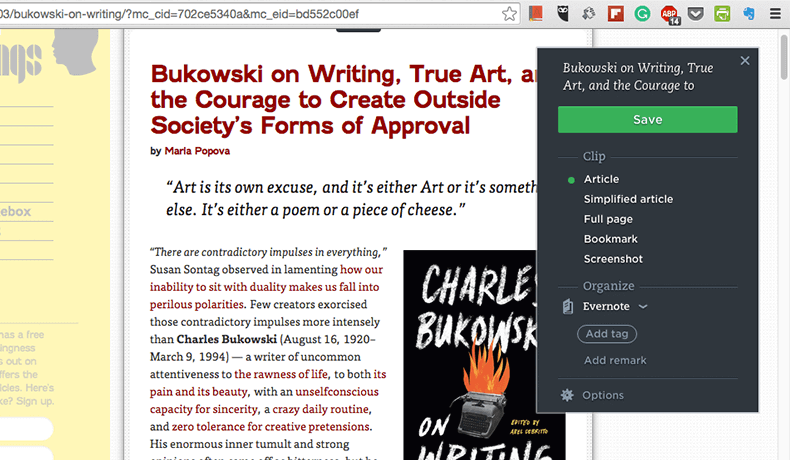
Task: Open 'the rawness of life' link
Action: tap(281, 374)
